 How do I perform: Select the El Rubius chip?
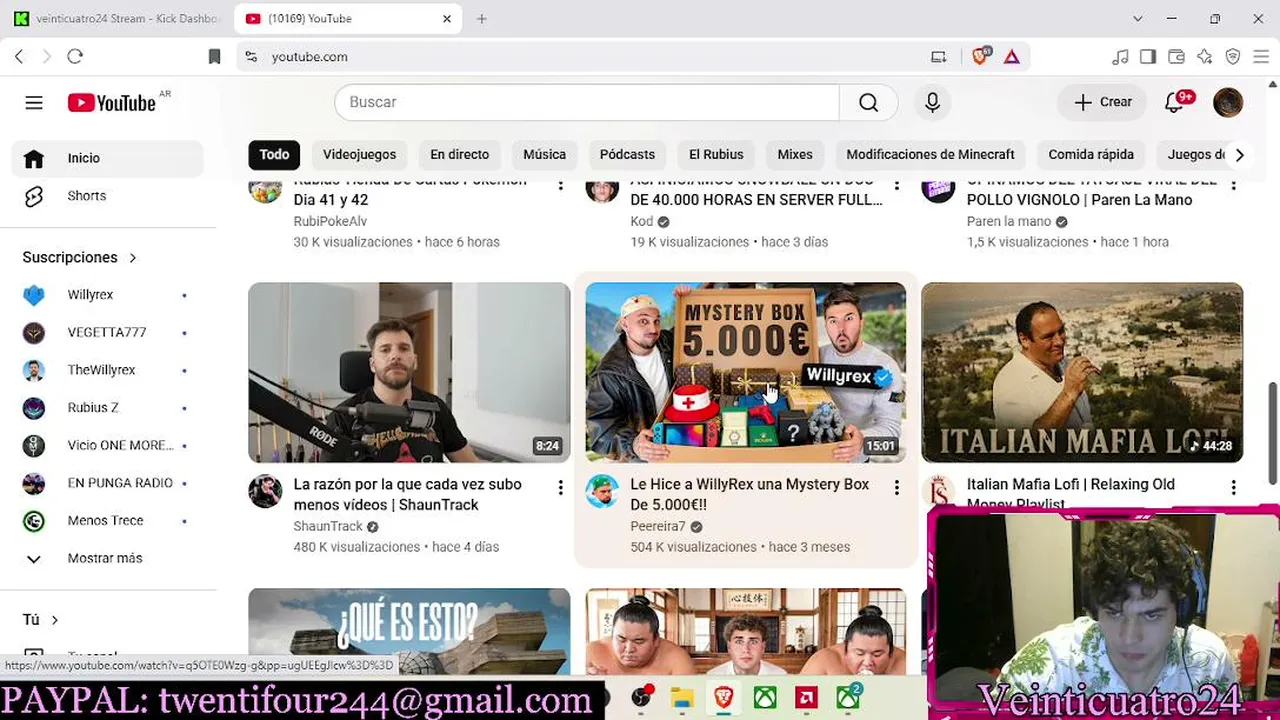coord(716,155)
